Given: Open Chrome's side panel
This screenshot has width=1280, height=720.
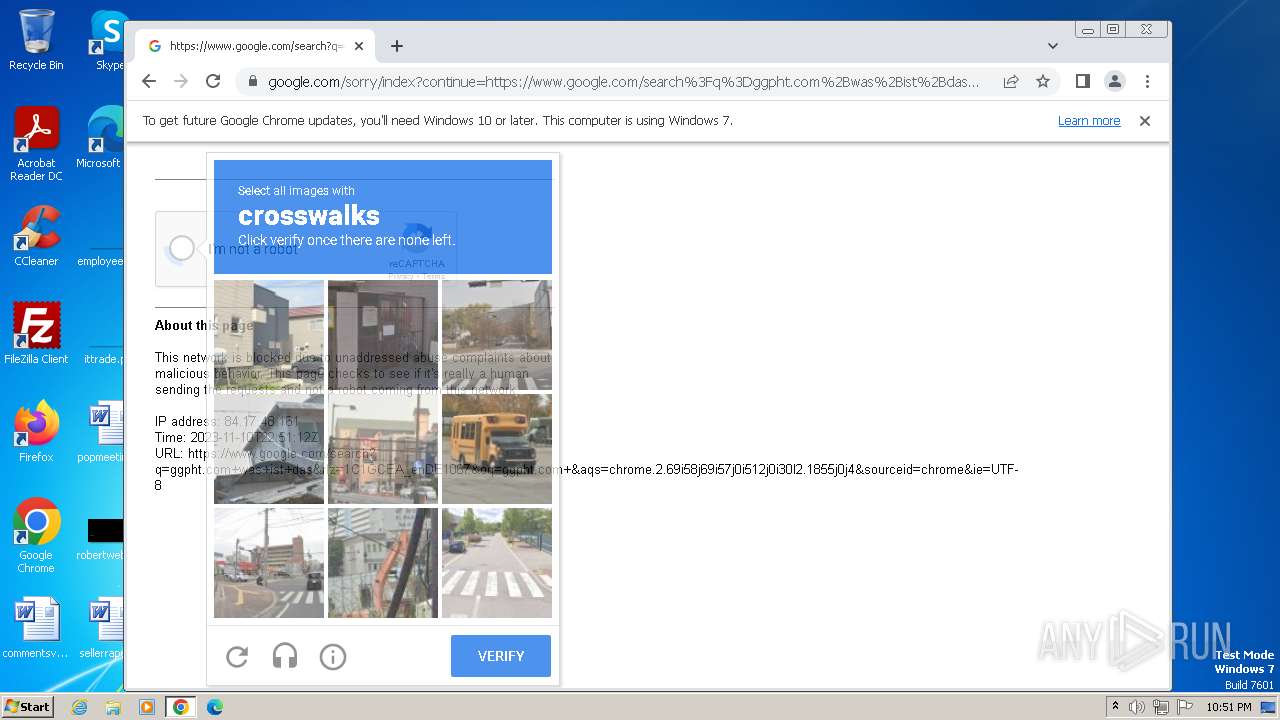Looking at the screenshot, I should (1082, 81).
